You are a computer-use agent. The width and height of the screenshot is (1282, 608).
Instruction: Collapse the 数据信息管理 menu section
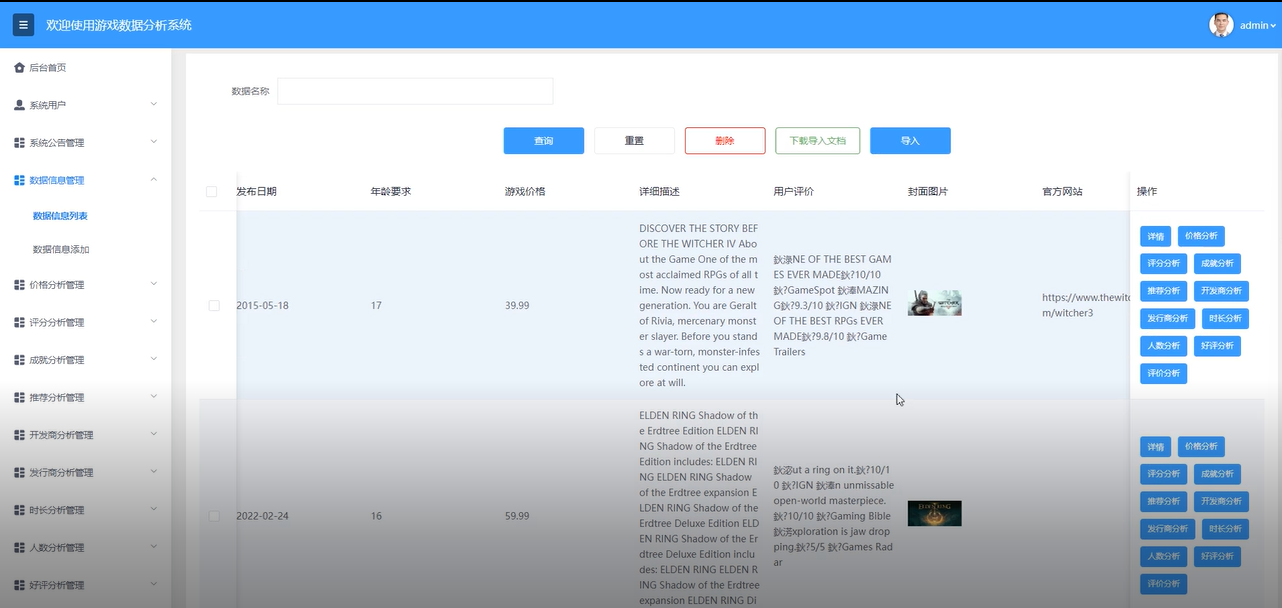tap(85, 180)
